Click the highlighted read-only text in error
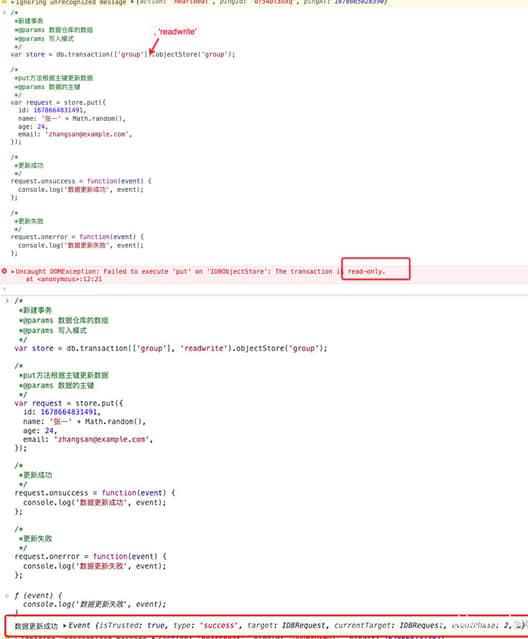 point(366,271)
